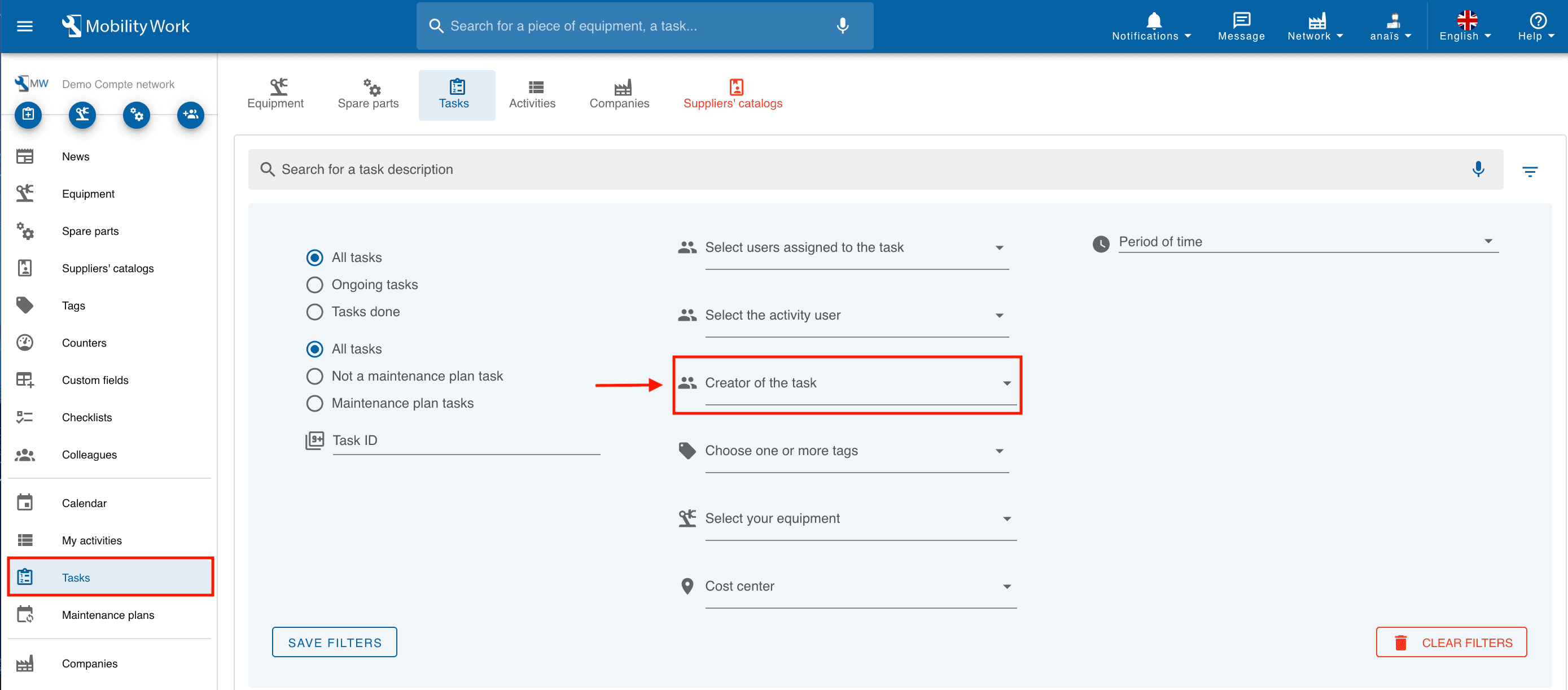Select the Tasks done radio button
The height and width of the screenshot is (690, 1568).
point(315,312)
